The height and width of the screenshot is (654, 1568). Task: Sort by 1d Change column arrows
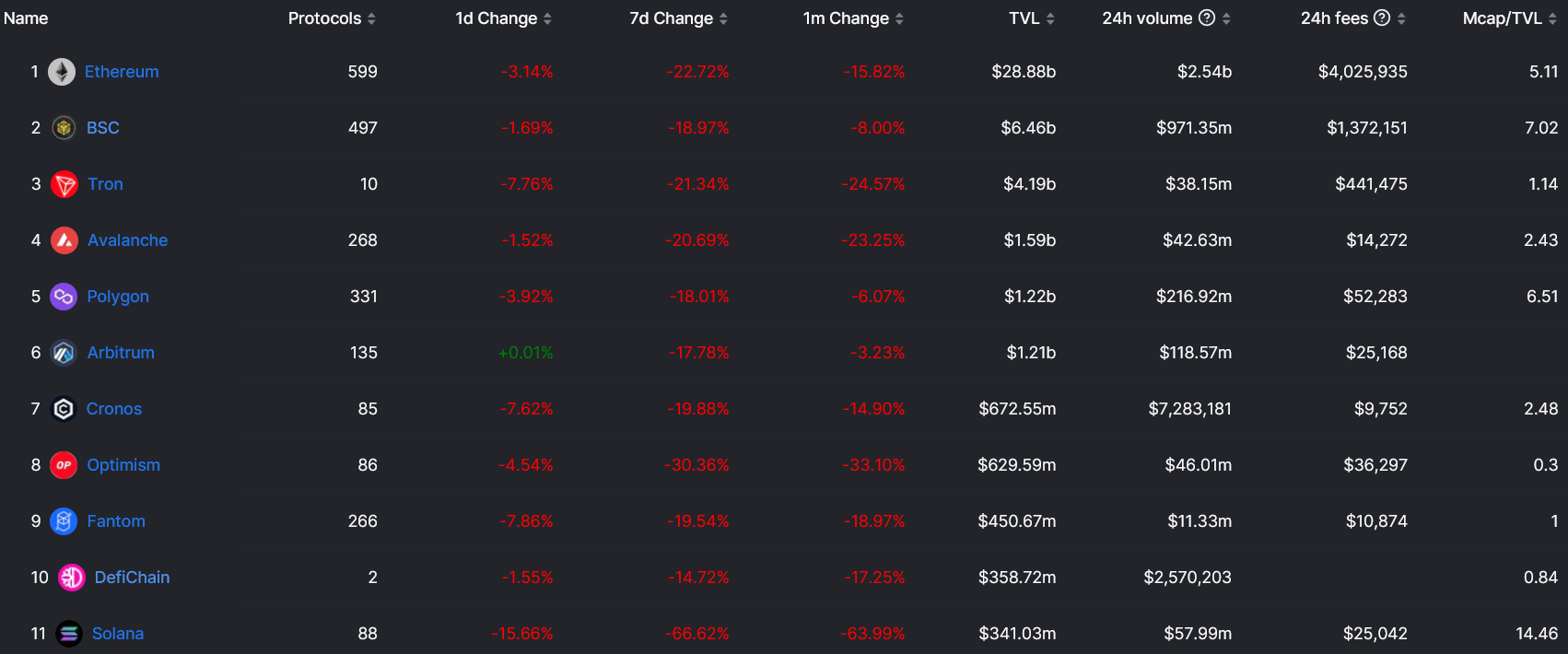click(x=547, y=18)
